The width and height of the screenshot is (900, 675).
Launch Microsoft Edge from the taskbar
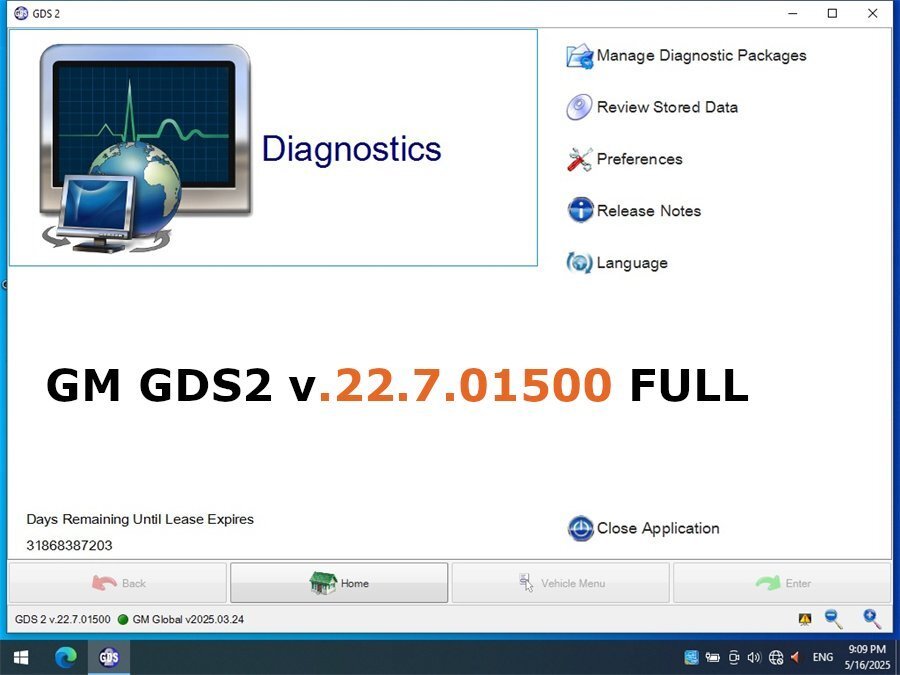(64, 657)
